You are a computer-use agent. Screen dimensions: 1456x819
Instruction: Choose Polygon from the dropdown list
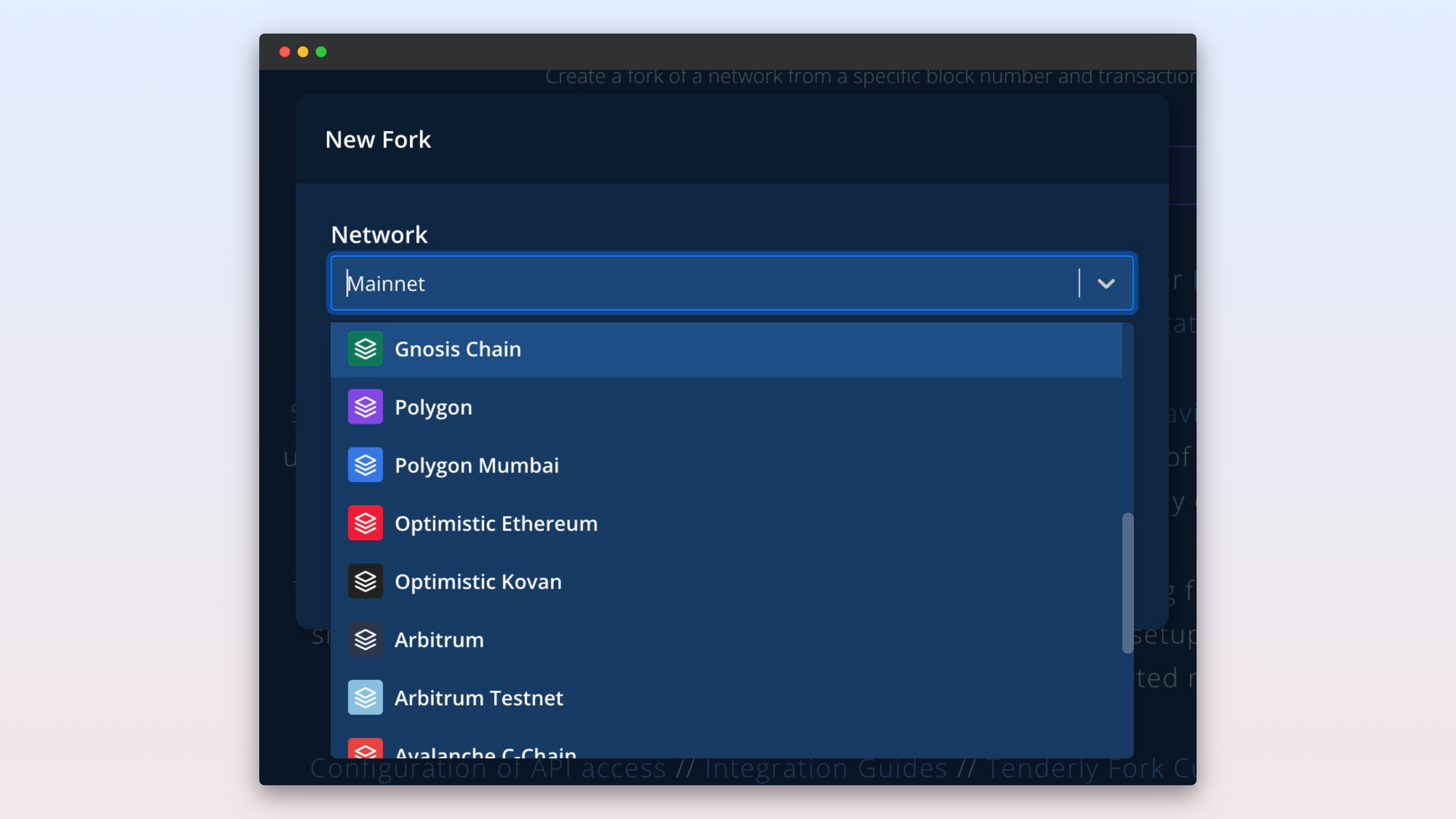[x=433, y=408]
